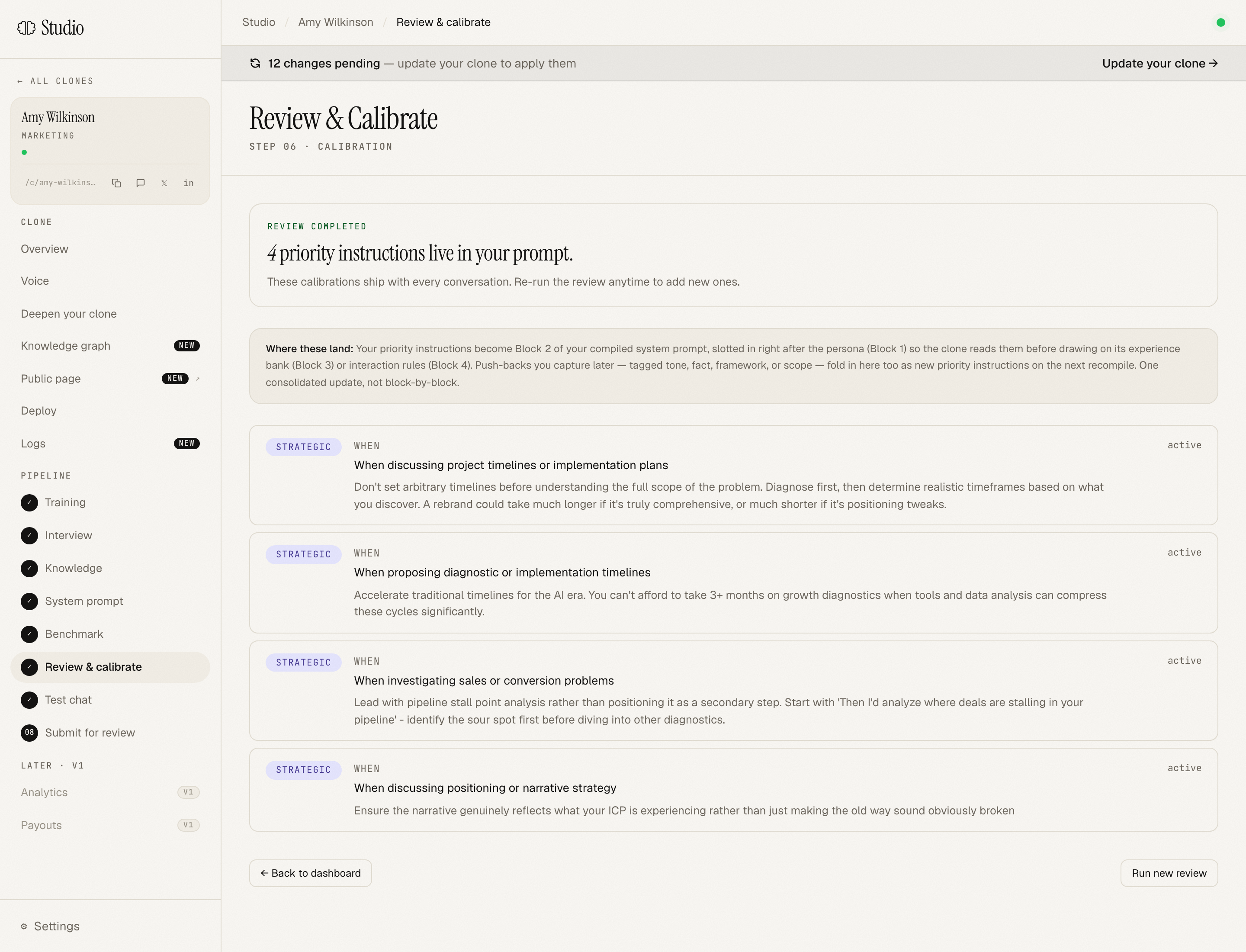Click the '12 changes pending' text
The image size is (1246, 952).
click(x=324, y=64)
